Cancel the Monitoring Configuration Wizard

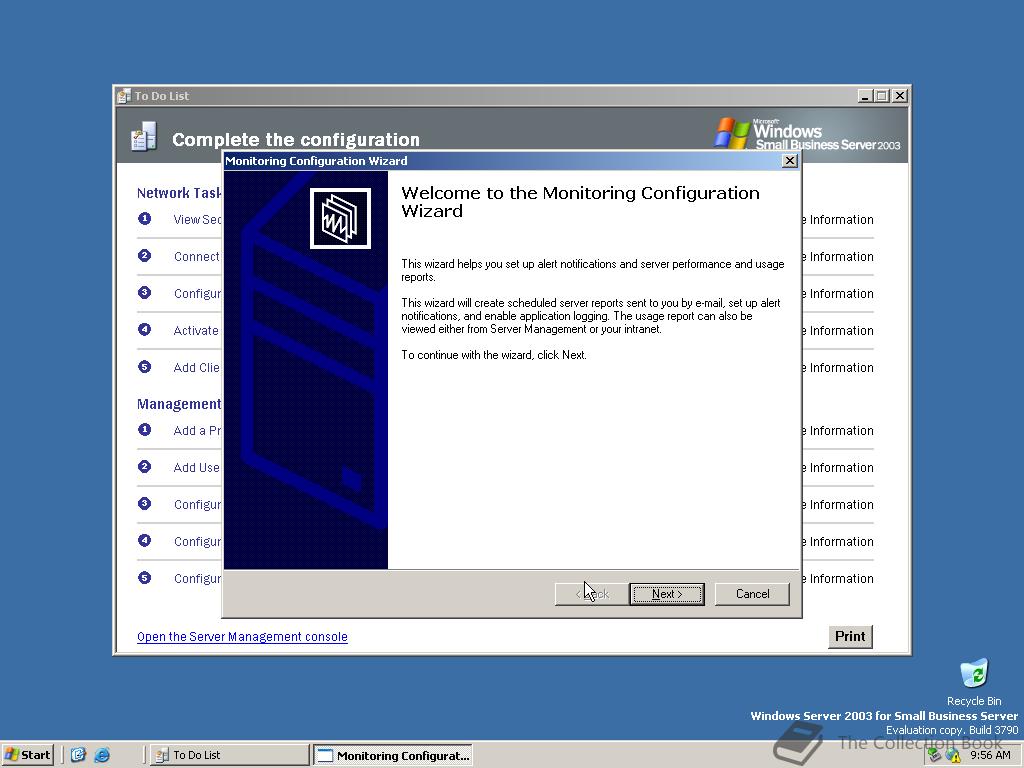(752, 594)
